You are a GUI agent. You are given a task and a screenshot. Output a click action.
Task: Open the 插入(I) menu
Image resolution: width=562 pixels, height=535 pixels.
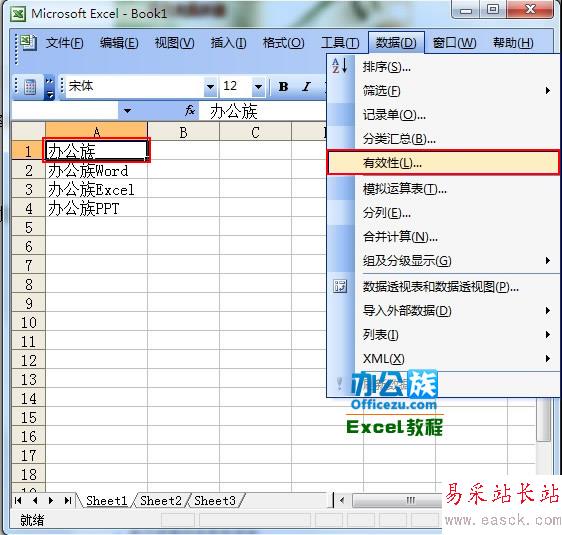tap(228, 43)
